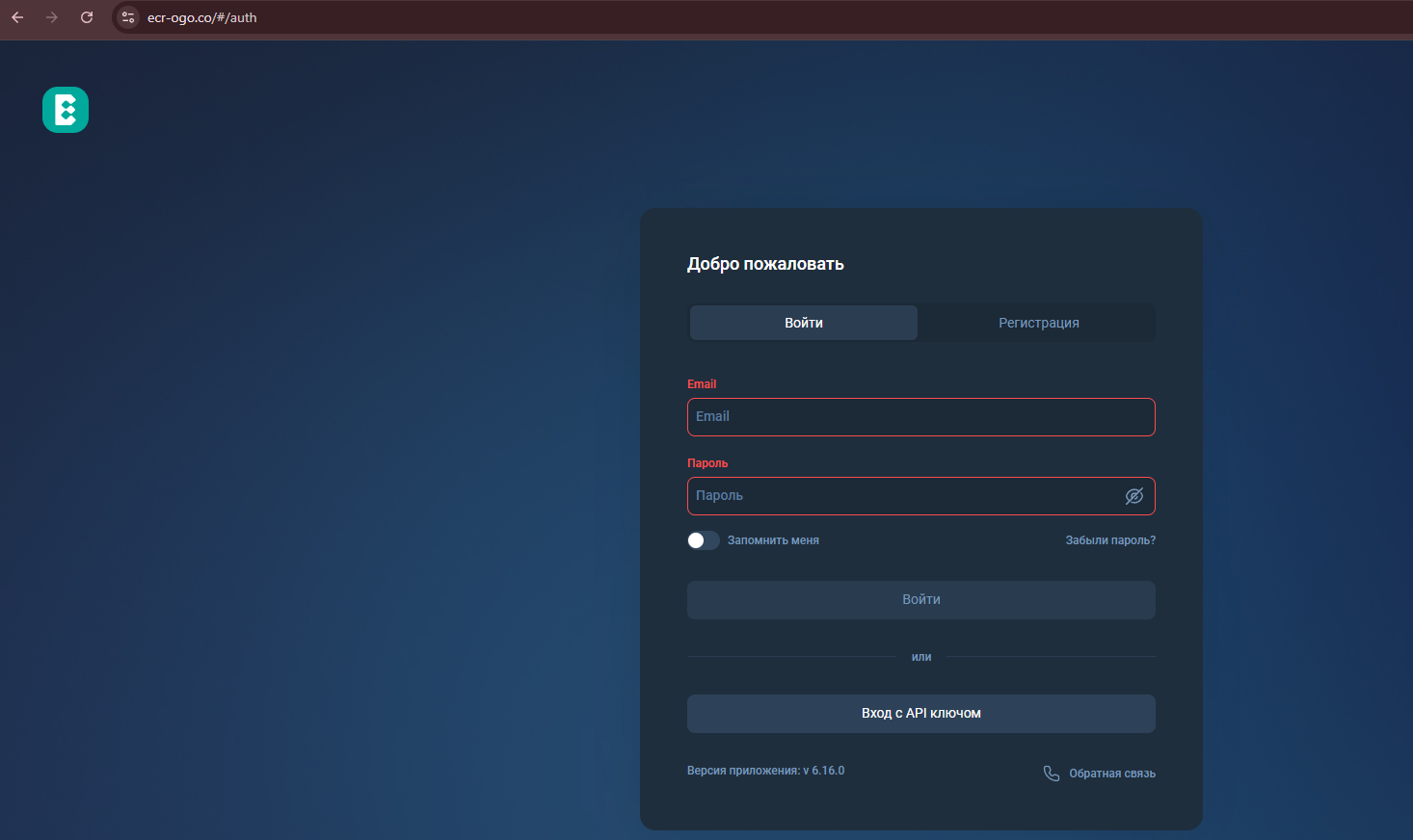The height and width of the screenshot is (840, 1413).
Task: Open the Обратная связь link
Action: pos(1112,774)
